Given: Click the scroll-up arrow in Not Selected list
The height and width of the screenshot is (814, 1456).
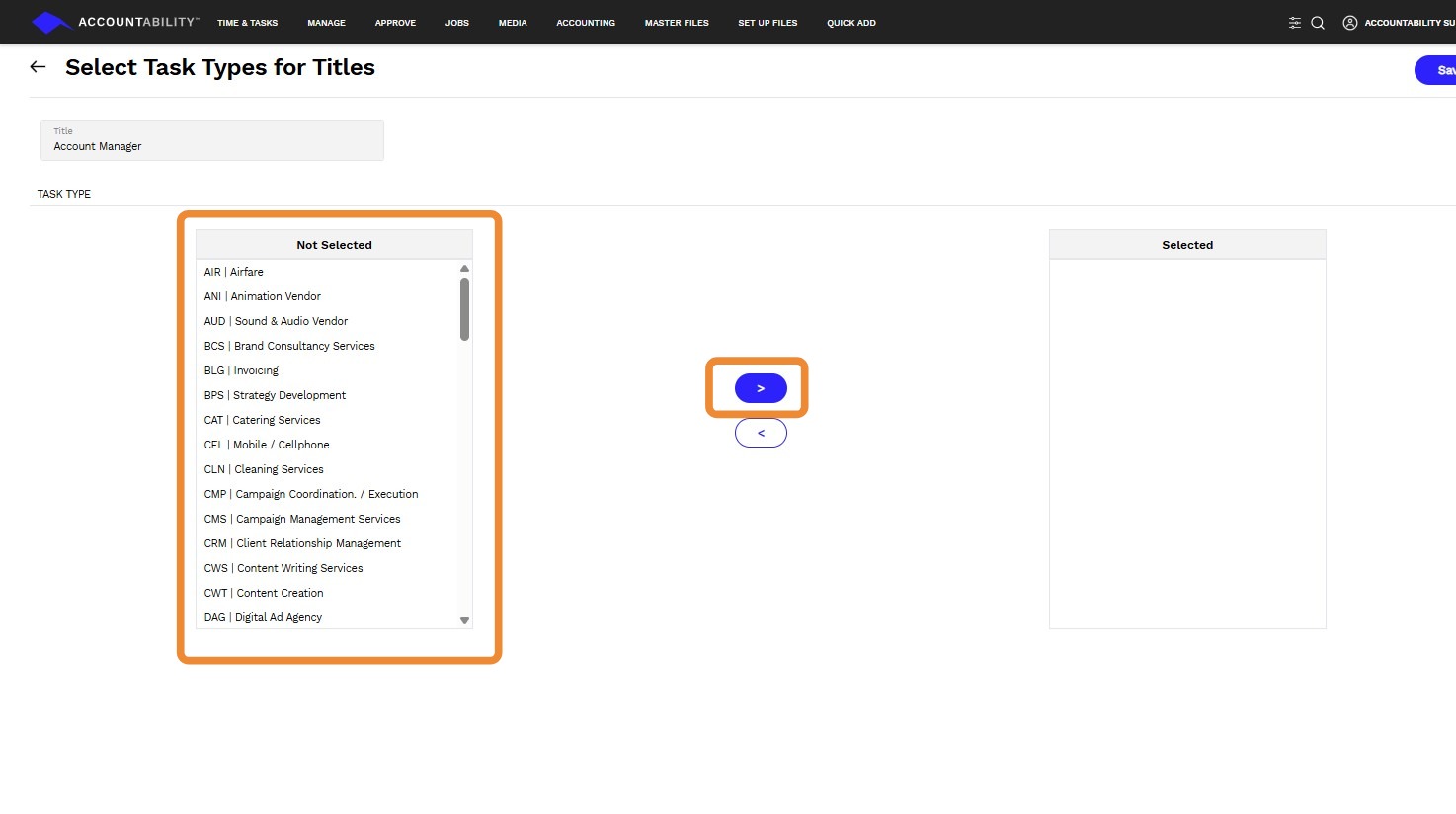Looking at the screenshot, I should pyautogui.click(x=464, y=269).
